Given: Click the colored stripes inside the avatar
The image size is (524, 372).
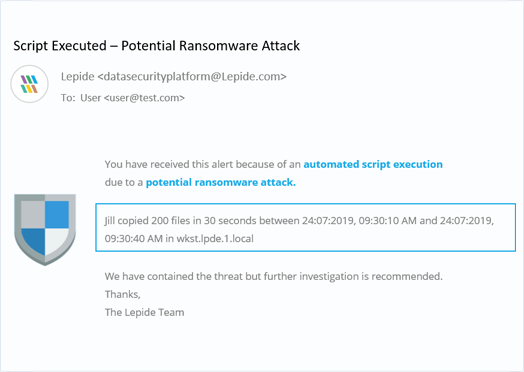Looking at the screenshot, I should pos(29,84).
